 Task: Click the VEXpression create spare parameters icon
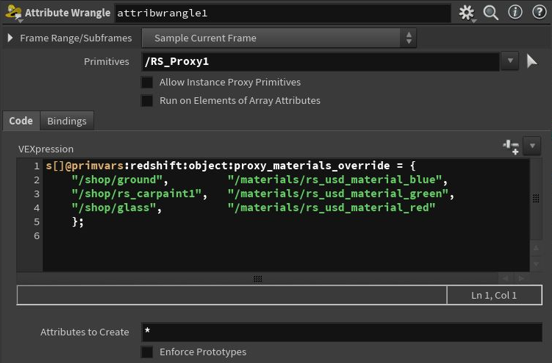[511, 146]
